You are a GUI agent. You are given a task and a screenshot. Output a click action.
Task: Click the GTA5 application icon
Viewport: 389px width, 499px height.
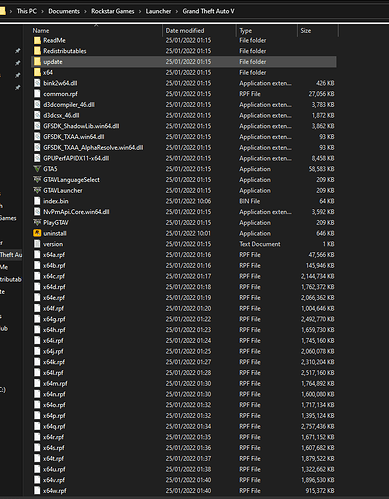click(x=37, y=169)
